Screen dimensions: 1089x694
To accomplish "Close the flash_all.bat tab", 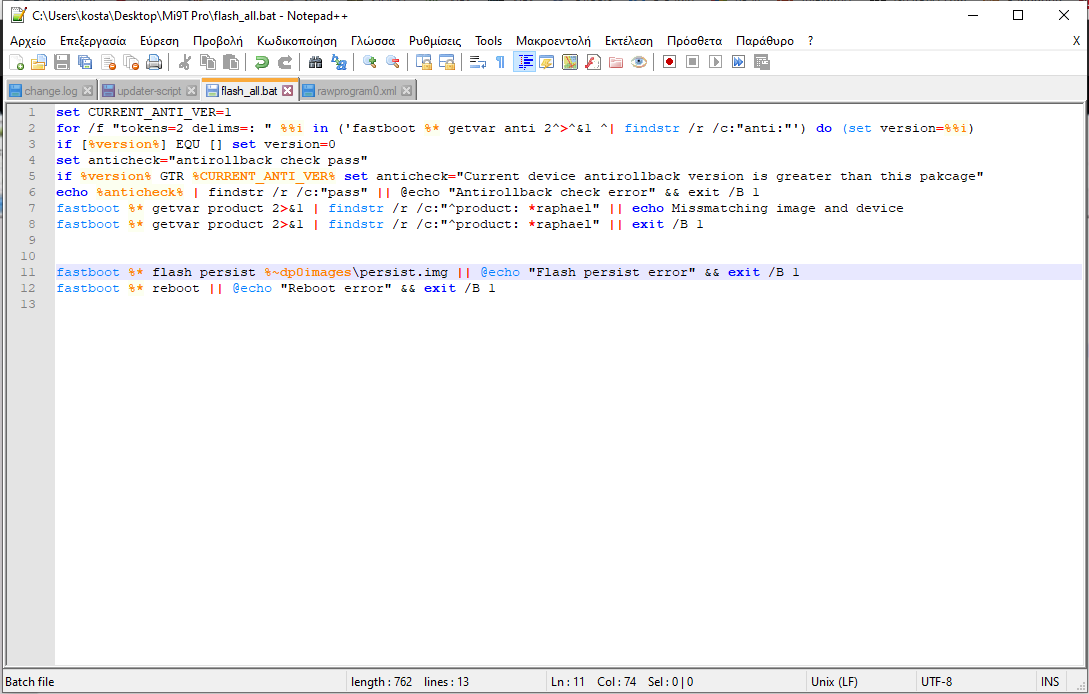I will (x=288, y=91).
